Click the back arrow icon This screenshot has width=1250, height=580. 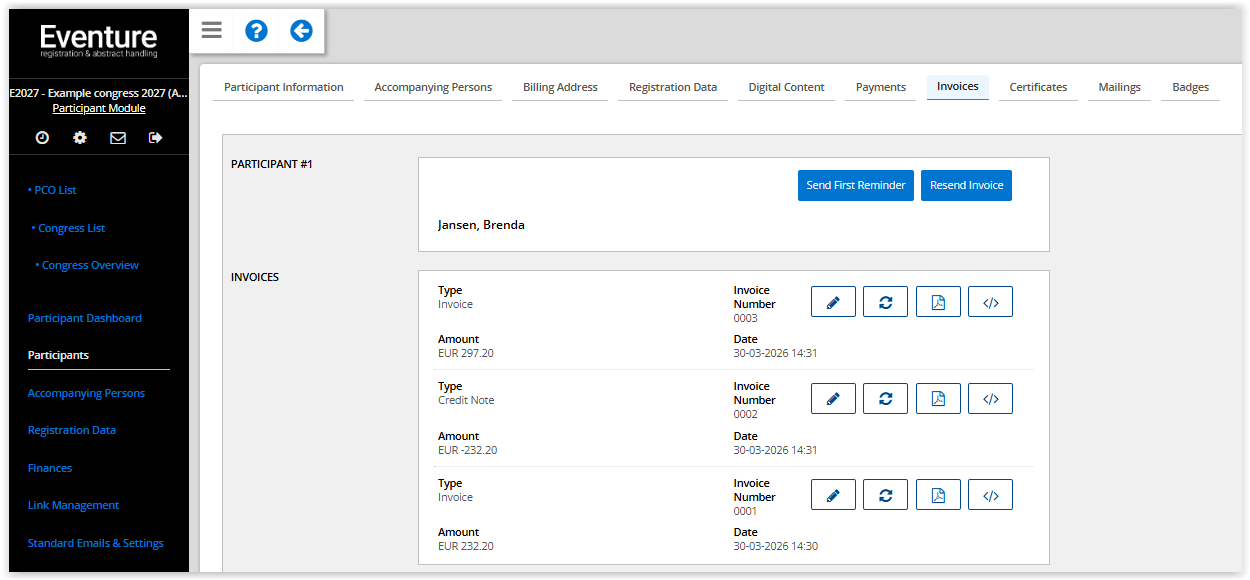301,31
